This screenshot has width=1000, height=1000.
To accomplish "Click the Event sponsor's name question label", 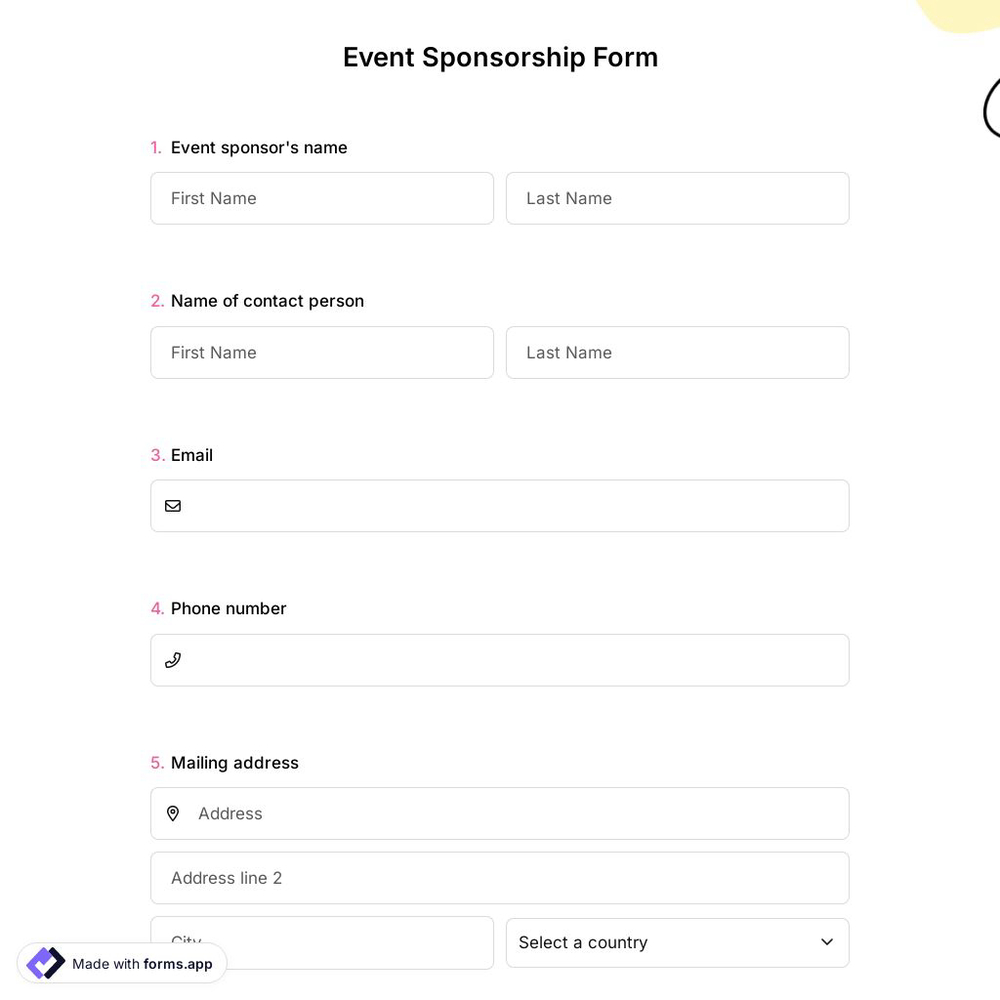I will [x=258, y=147].
